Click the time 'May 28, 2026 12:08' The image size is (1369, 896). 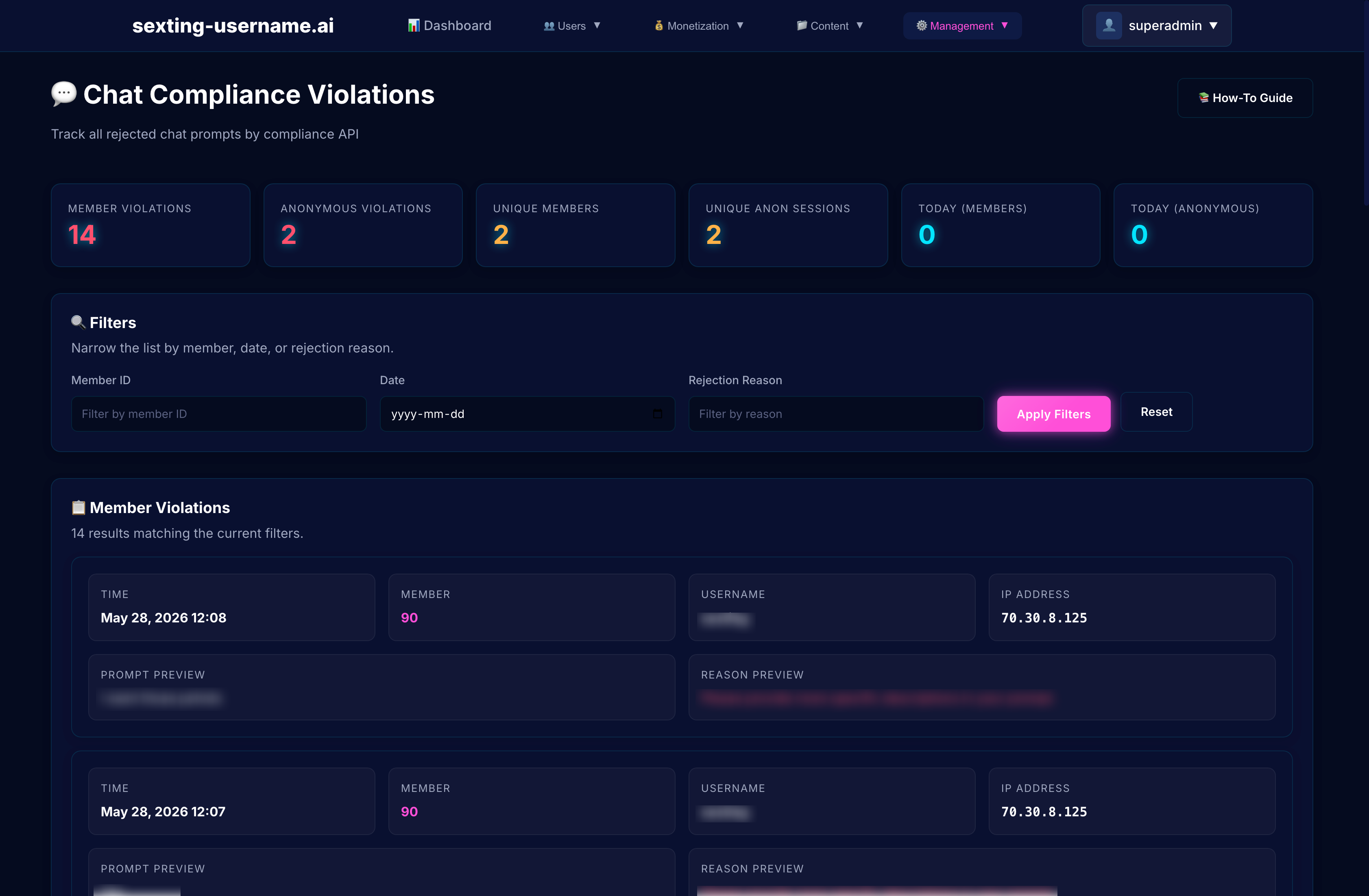tap(163, 618)
